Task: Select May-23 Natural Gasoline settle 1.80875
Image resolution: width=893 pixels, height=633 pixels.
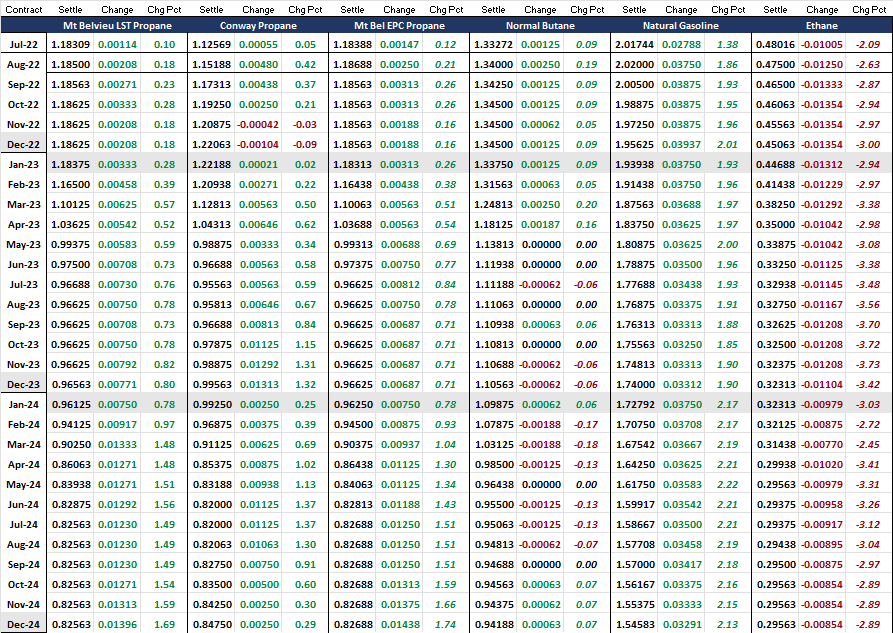Action: (634, 244)
